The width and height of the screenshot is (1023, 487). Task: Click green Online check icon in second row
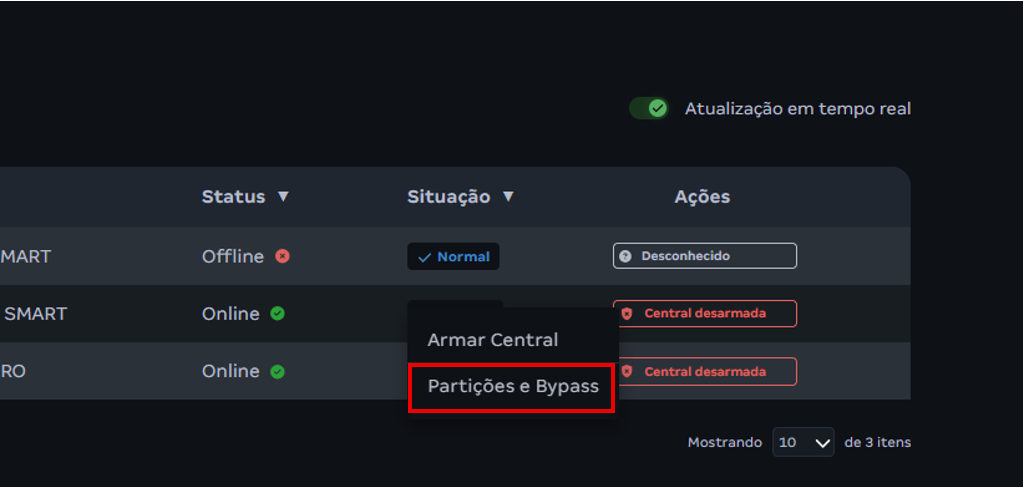click(x=277, y=313)
